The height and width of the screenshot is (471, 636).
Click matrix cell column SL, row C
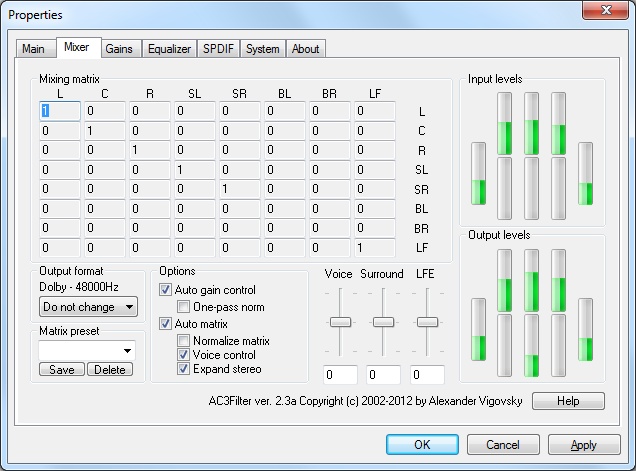[x=195, y=131]
